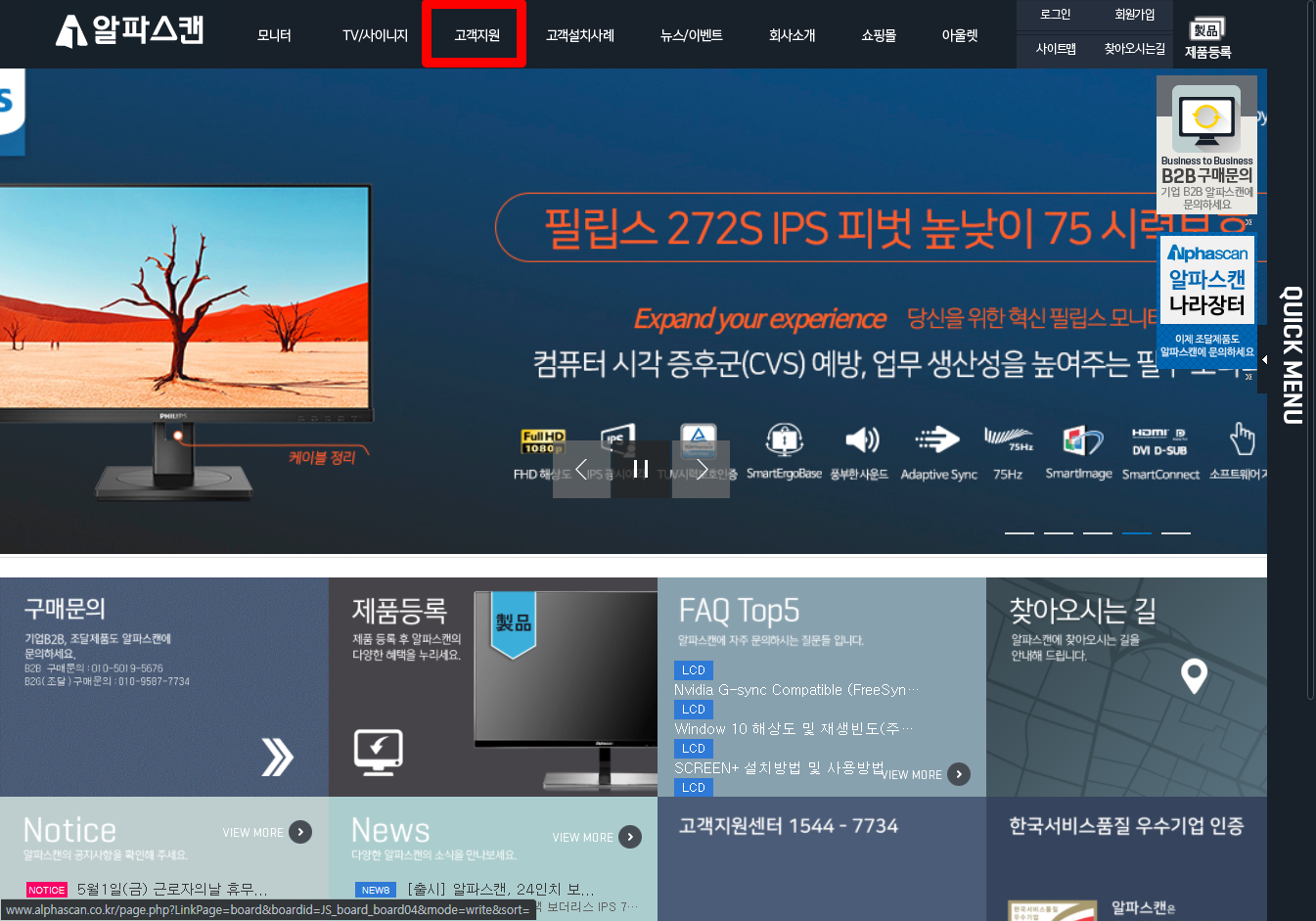The height and width of the screenshot is (921, 1316).
Task: Open the 구매문의 tile heading
Action: point(65,609)
